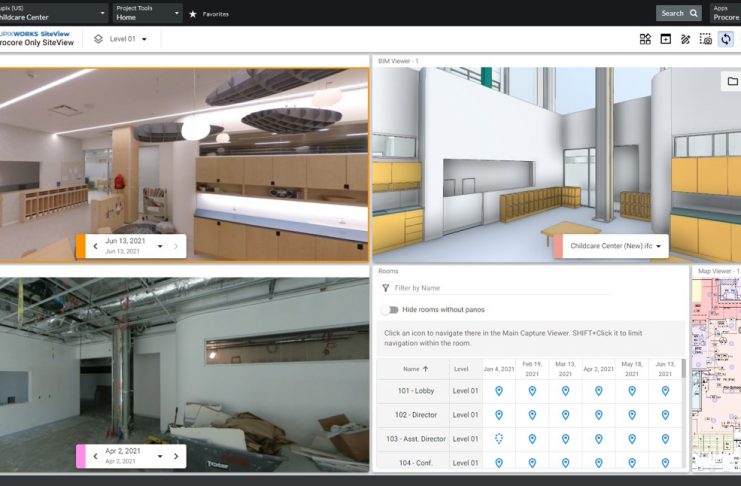Viewport: 741px width, 486px height.
Task: Sort rooms by Name column header
Action: [411, 369]
